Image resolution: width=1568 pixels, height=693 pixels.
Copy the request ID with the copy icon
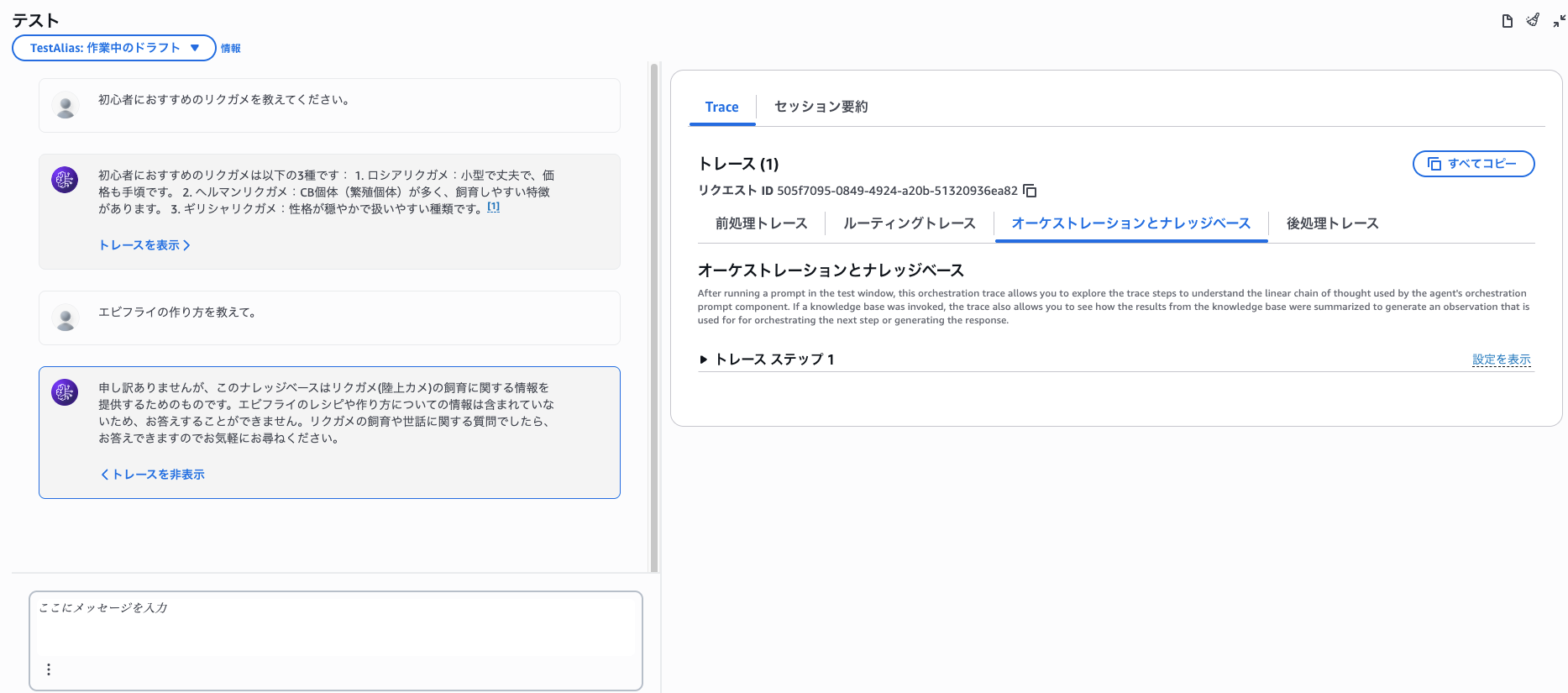pyautogui.click(x=1030, y=191)
